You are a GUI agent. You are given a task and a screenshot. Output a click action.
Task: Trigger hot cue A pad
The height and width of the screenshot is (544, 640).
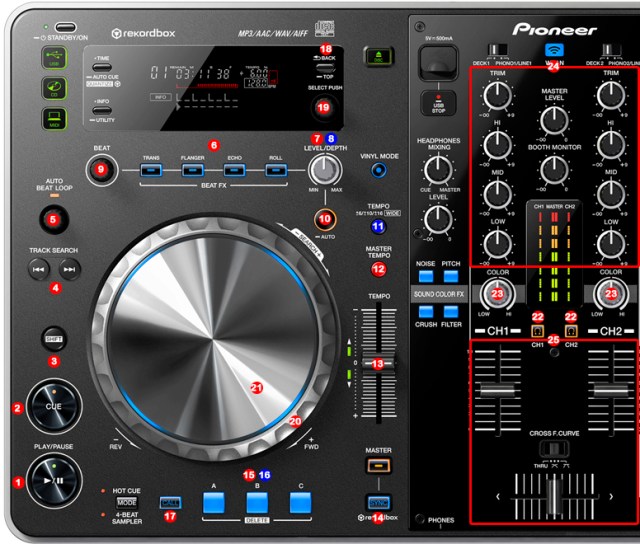pos(214,503)
